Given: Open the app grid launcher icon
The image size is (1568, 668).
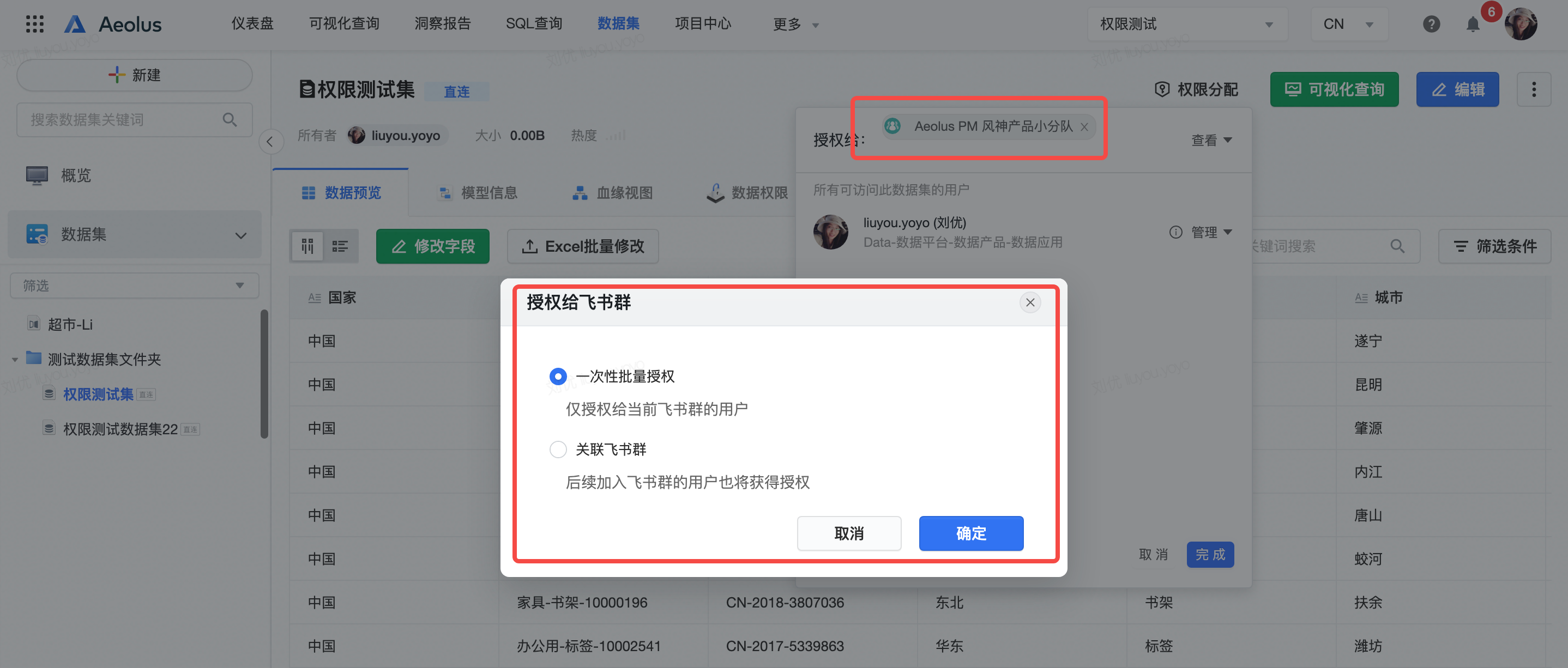Looking at the screenshot, I should [x=35, y=25].
